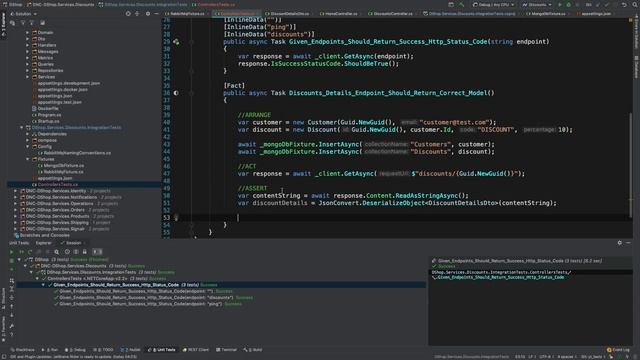
Task: Open the TODO tool window
Action: [x=103, y=350]
